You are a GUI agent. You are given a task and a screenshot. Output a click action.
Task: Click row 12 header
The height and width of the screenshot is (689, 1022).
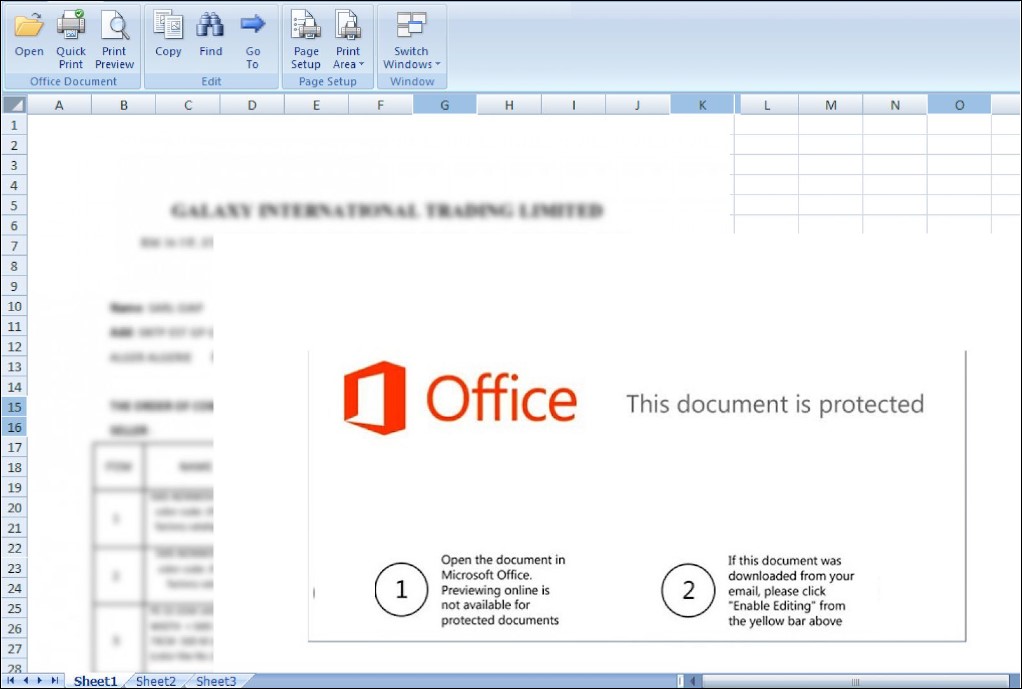[x=14, y=347]
